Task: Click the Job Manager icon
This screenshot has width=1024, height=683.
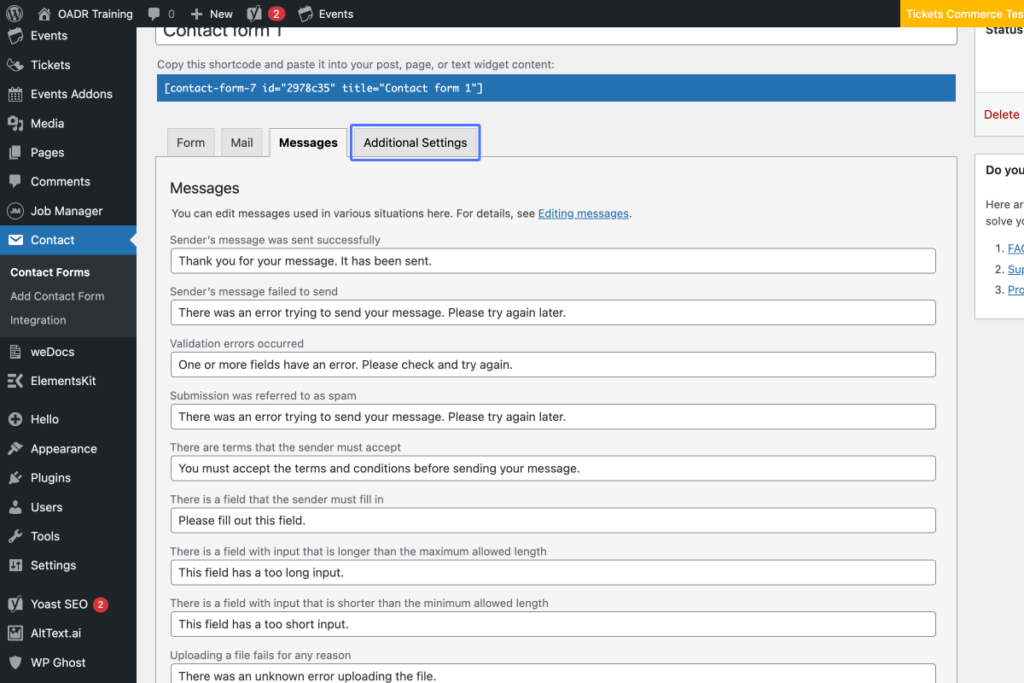Action: point(15,211)
